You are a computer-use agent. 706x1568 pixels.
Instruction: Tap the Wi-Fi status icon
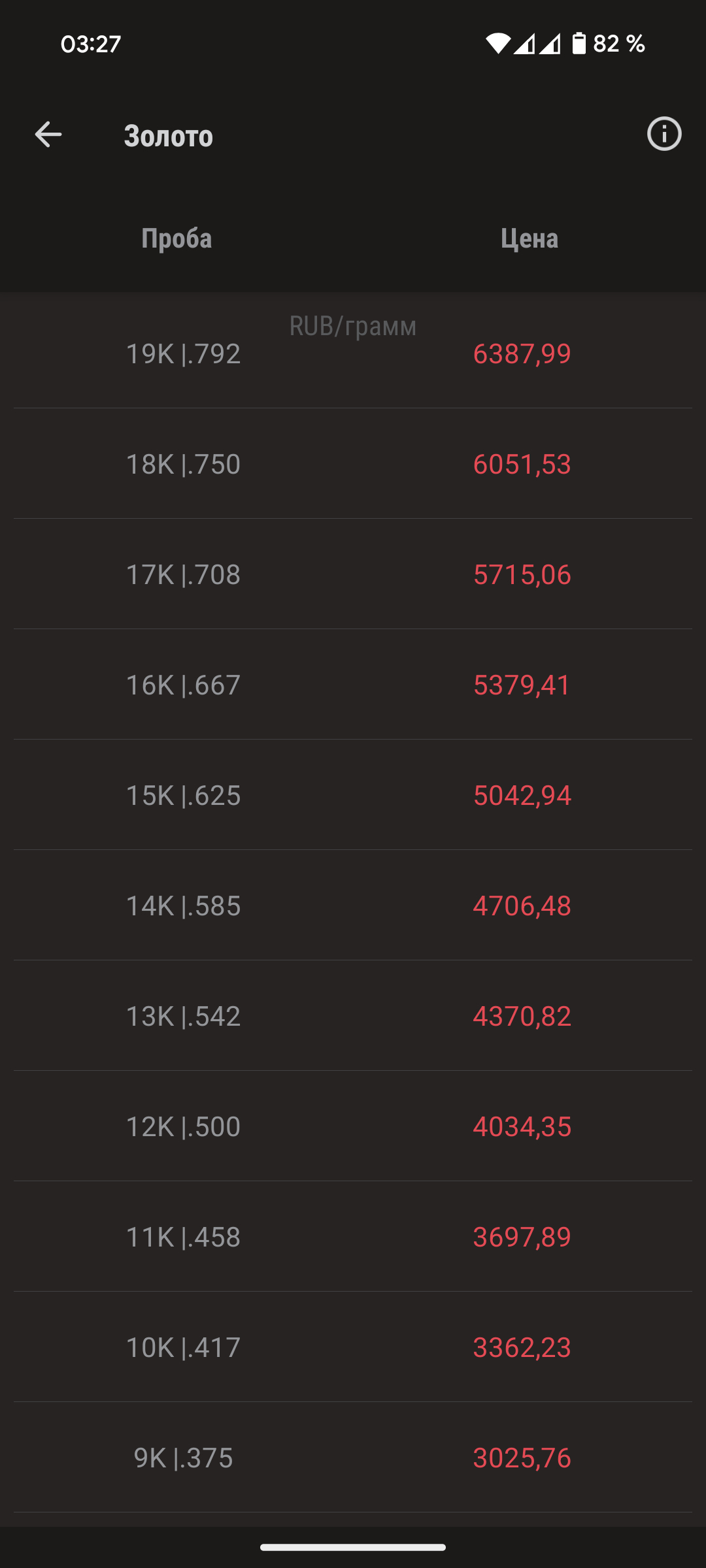[x=497, y=44]
